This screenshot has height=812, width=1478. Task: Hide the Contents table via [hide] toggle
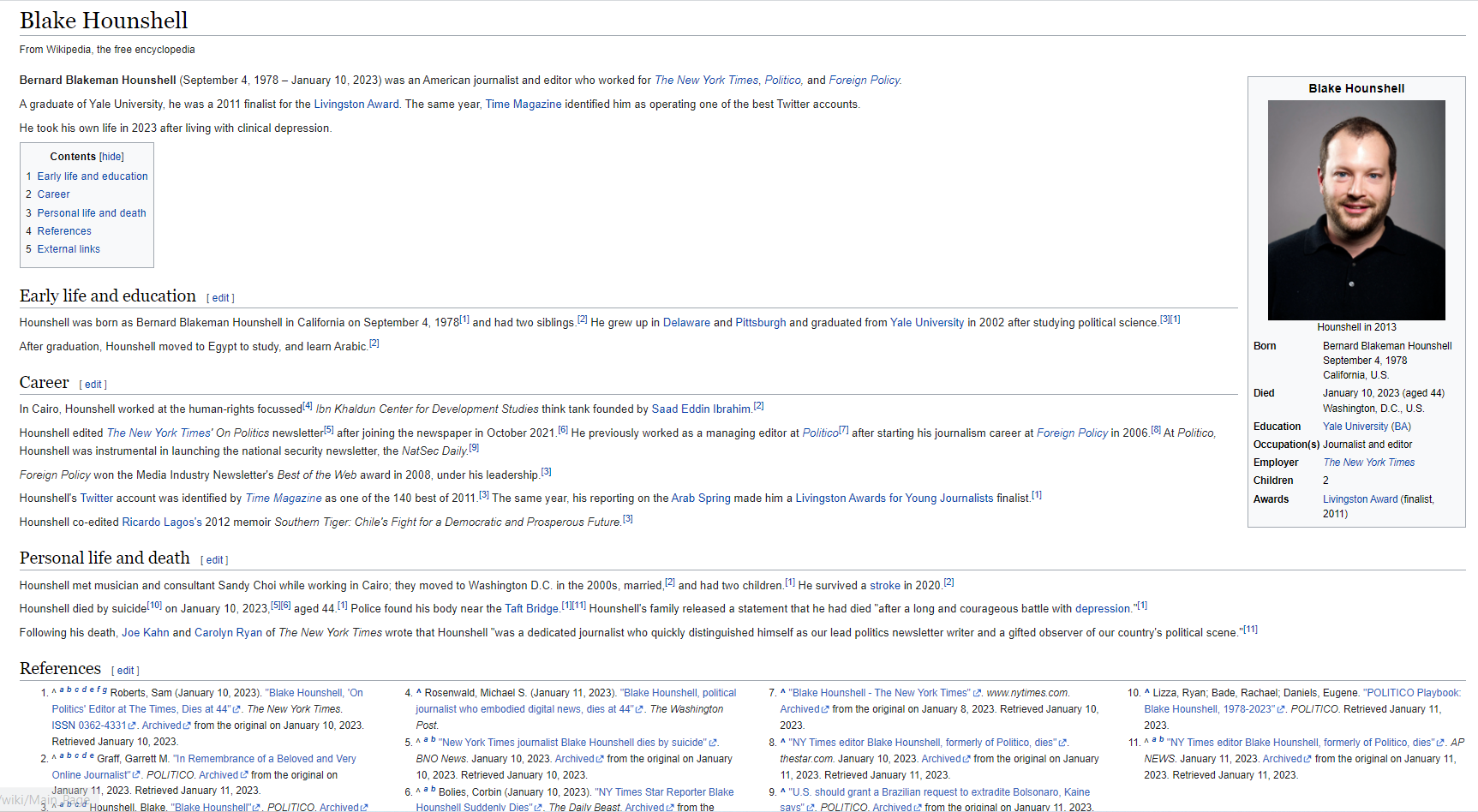[111, 157]
